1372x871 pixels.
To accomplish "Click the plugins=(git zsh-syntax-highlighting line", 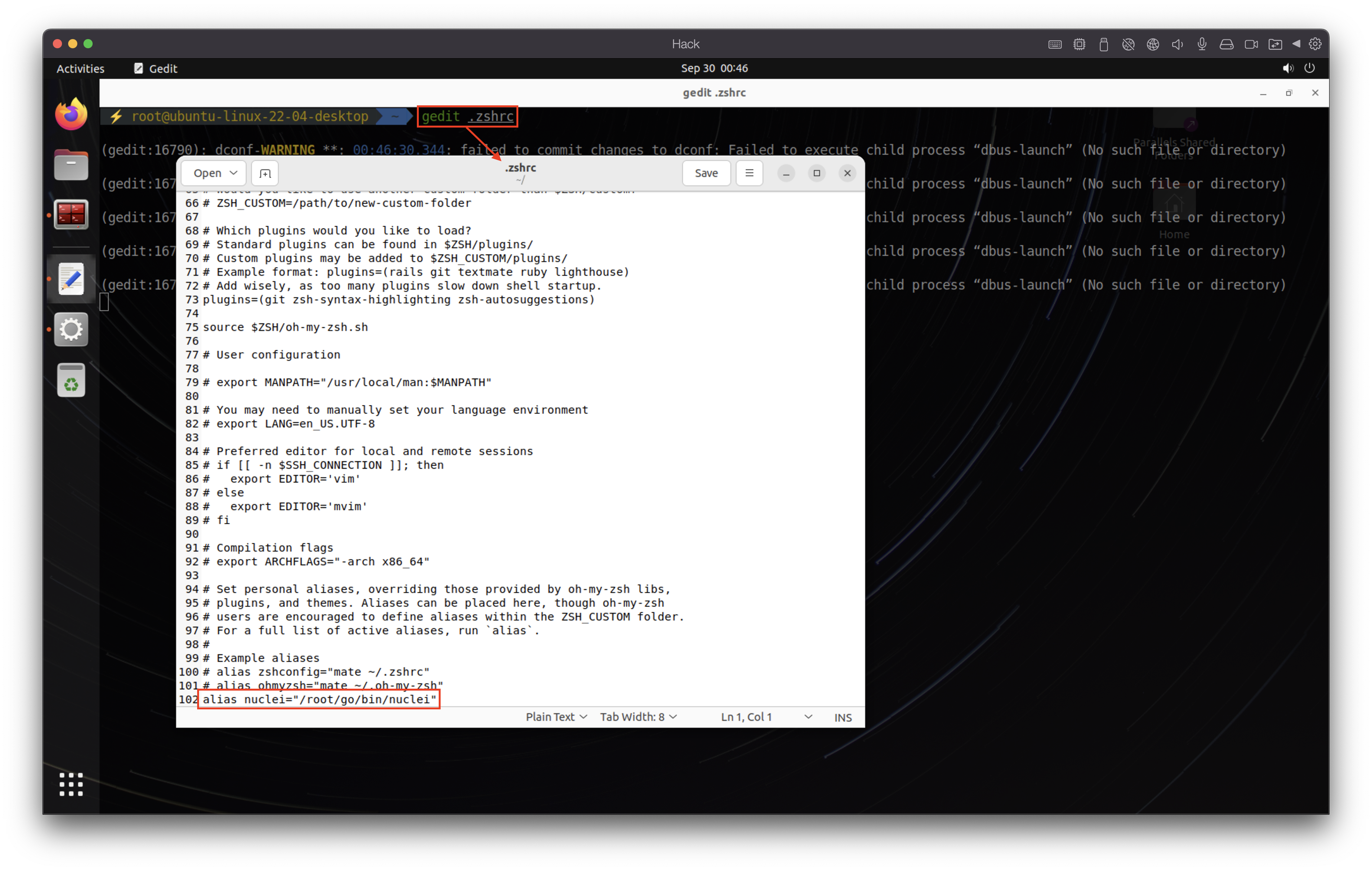I will [398, 299].
